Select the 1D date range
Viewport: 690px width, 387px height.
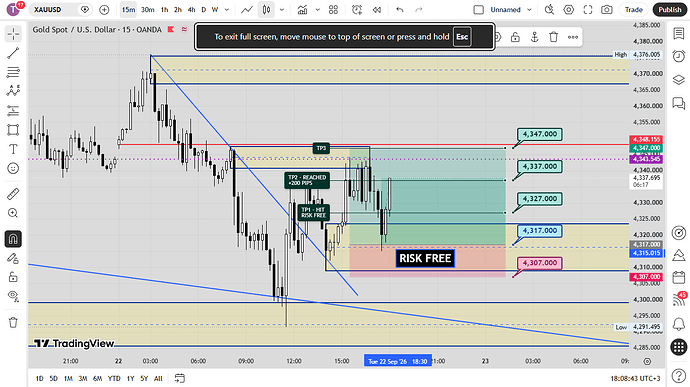40,378
